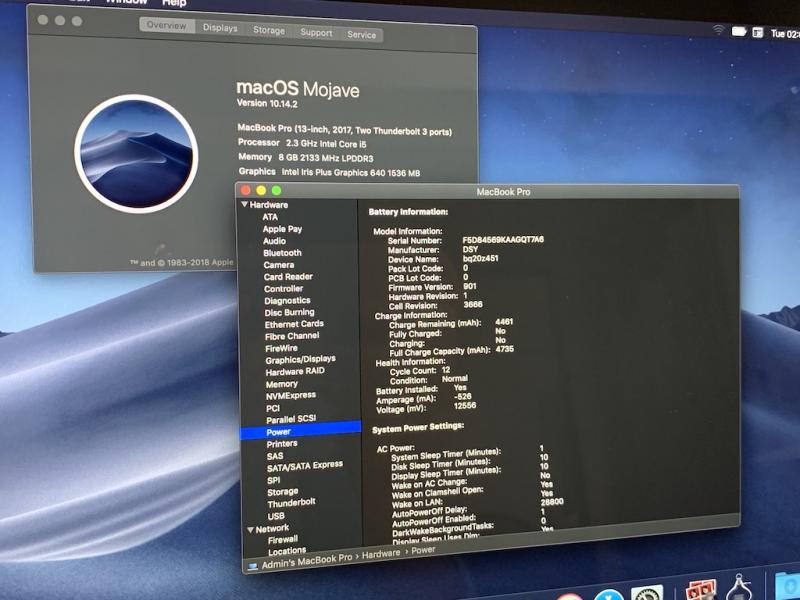
Task: Click the macOS Mojave desert logo image
Action: (x=136, y=154)
